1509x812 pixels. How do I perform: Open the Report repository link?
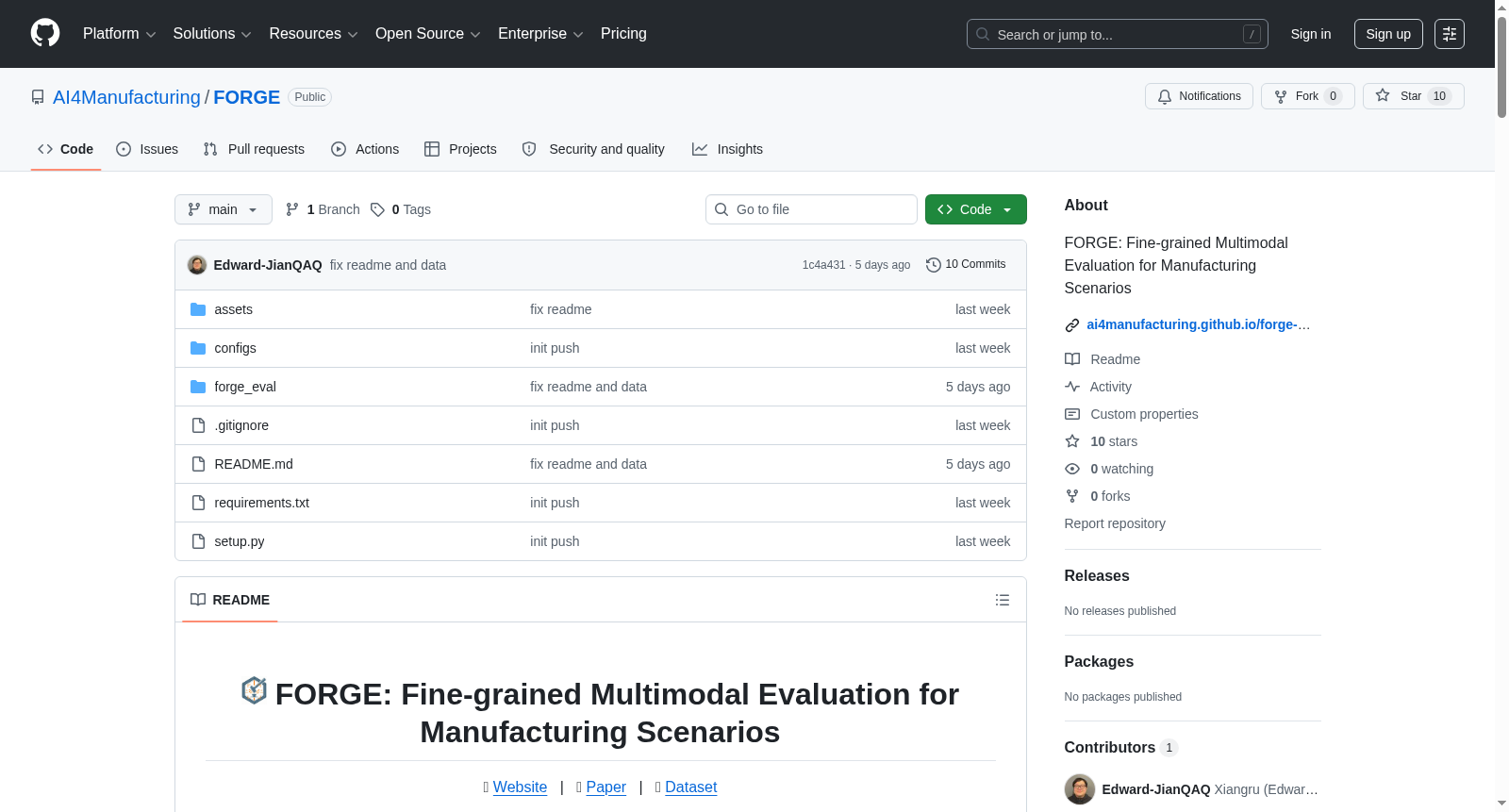pos(1115,523)
